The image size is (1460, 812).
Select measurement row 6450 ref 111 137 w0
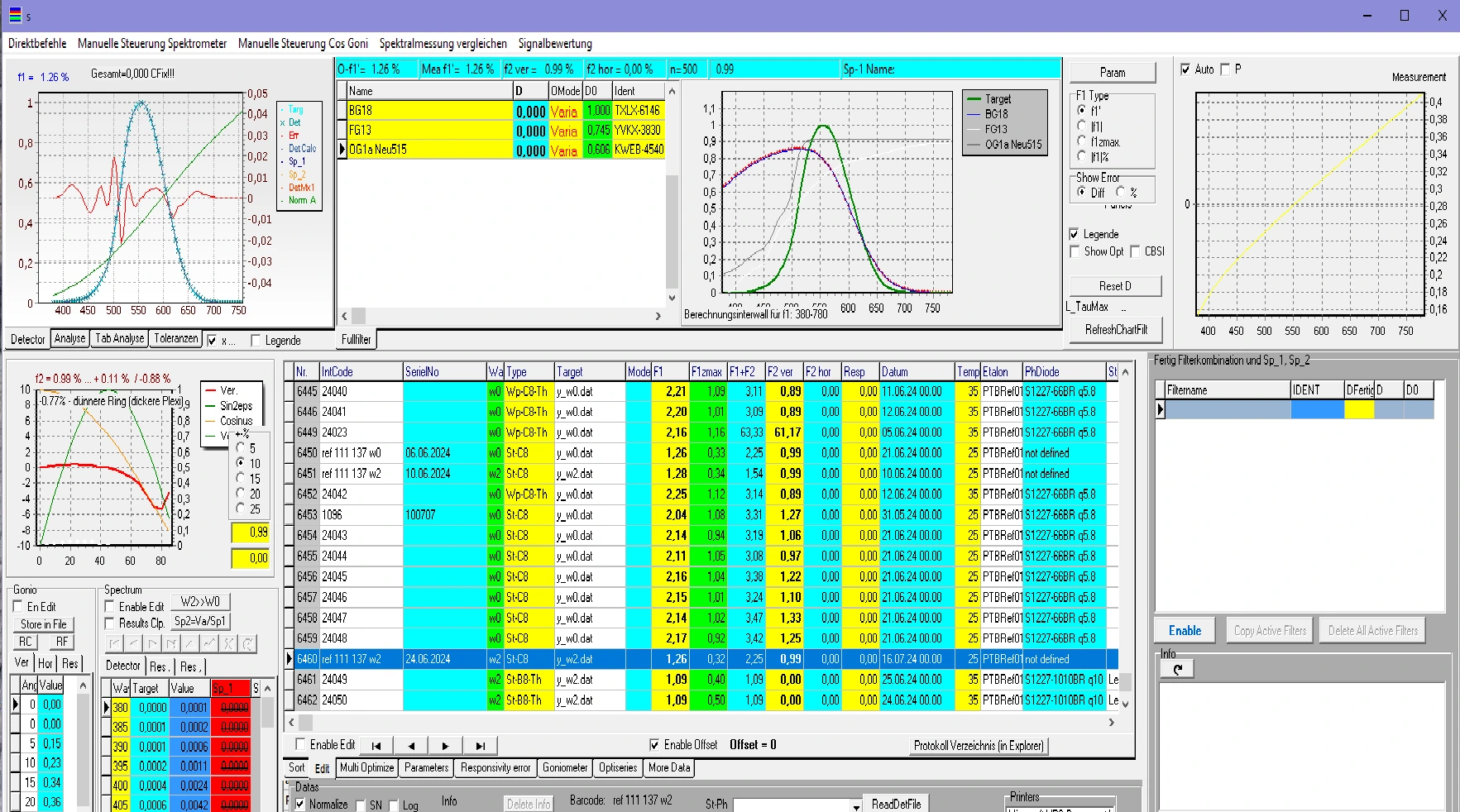tap(701, 453)
